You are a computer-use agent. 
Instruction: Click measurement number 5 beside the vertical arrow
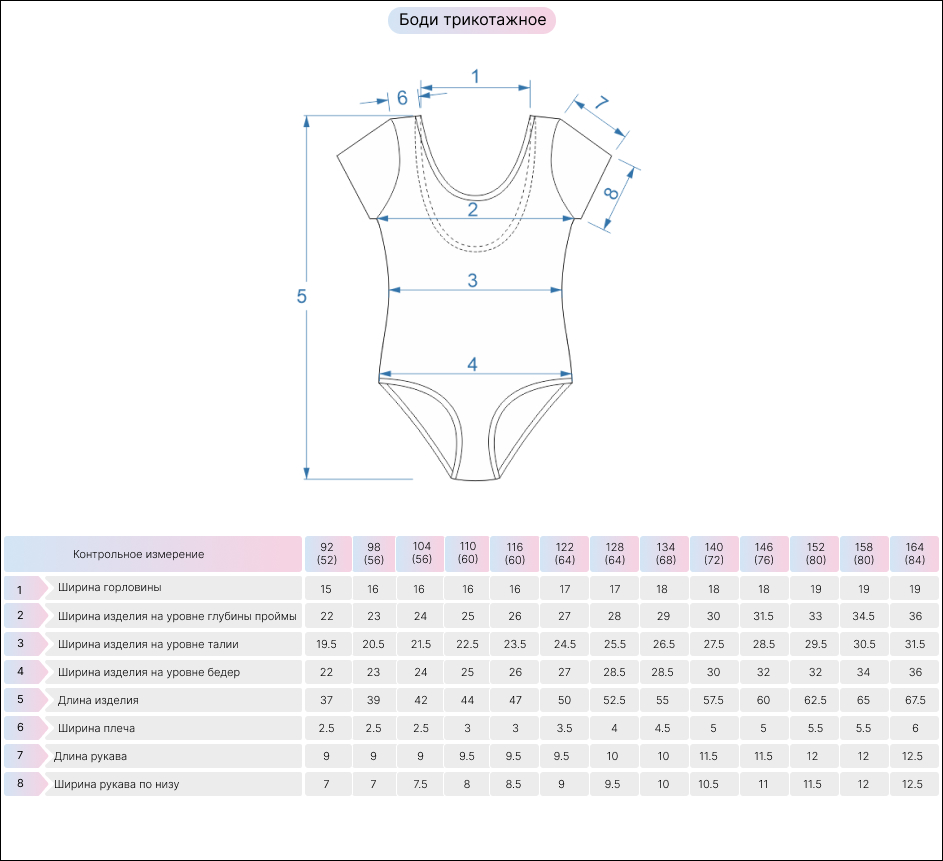point(301,297)
